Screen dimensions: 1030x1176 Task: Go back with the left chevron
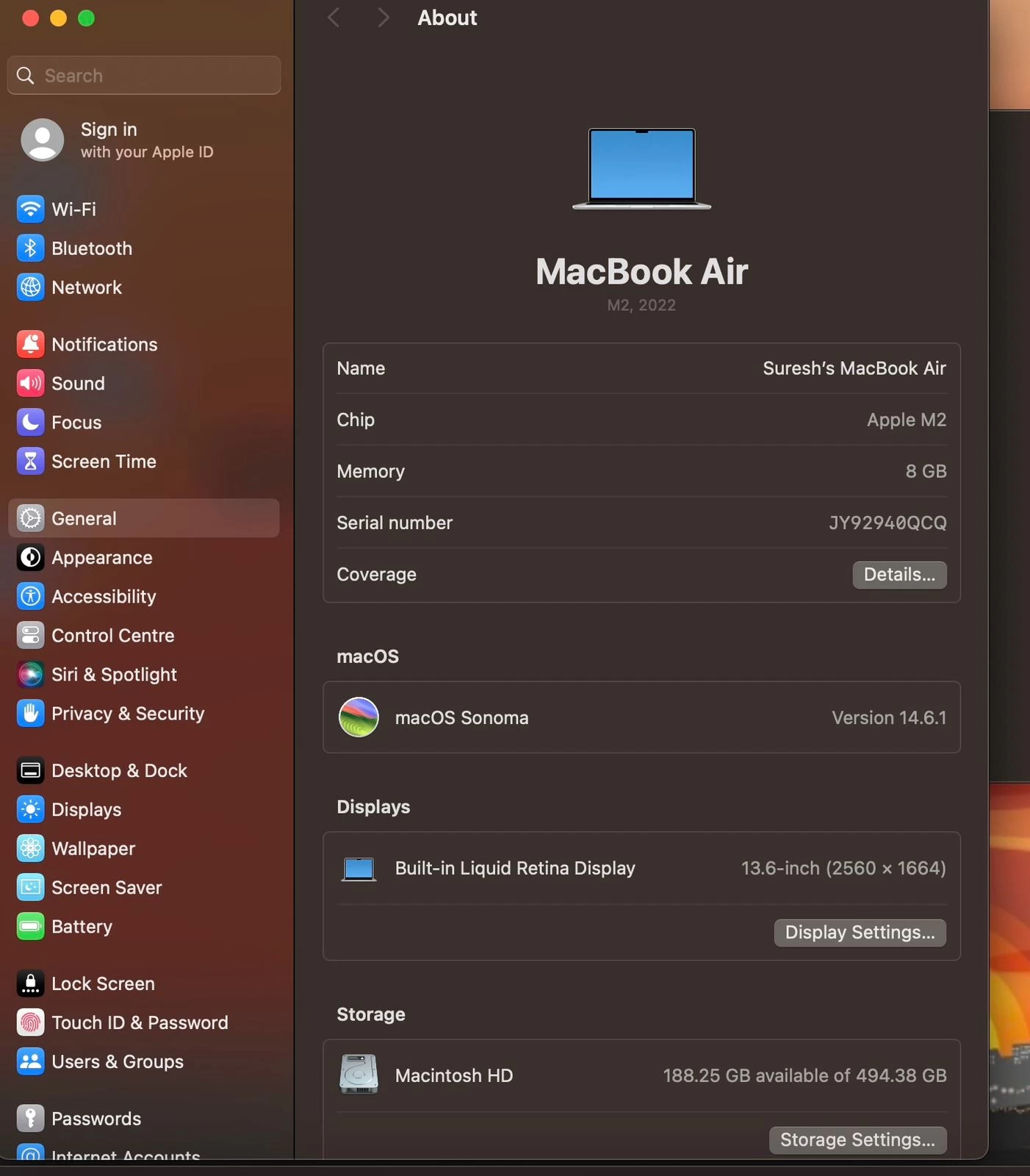pyautogui.click(x=334, y=18)
